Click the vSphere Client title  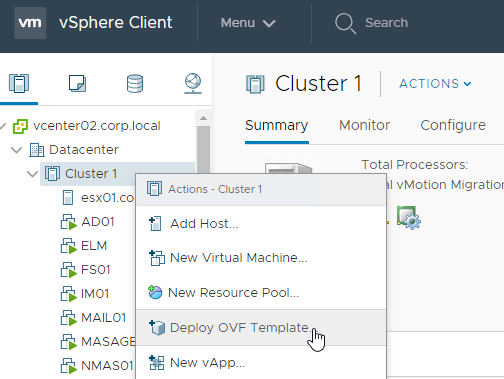[x=116, y=23]
